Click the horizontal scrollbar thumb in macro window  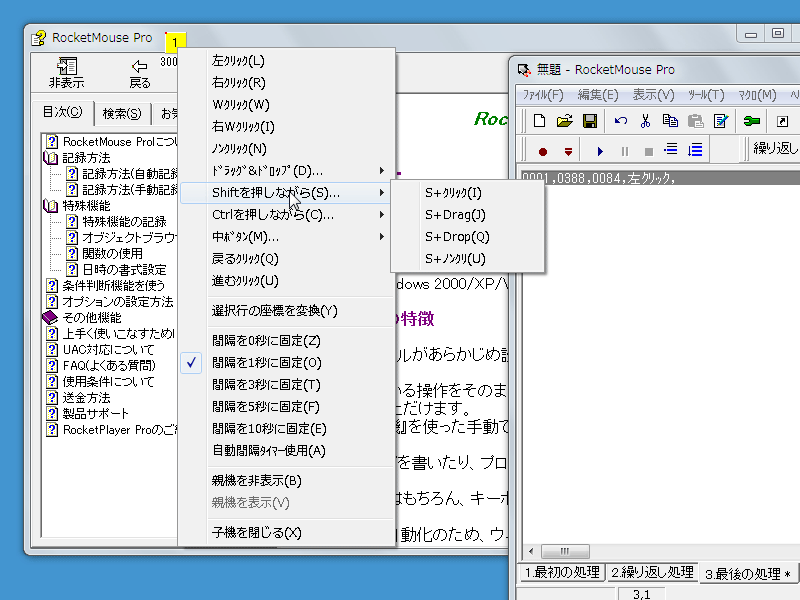pyautogui.click(x=565, y=551)
